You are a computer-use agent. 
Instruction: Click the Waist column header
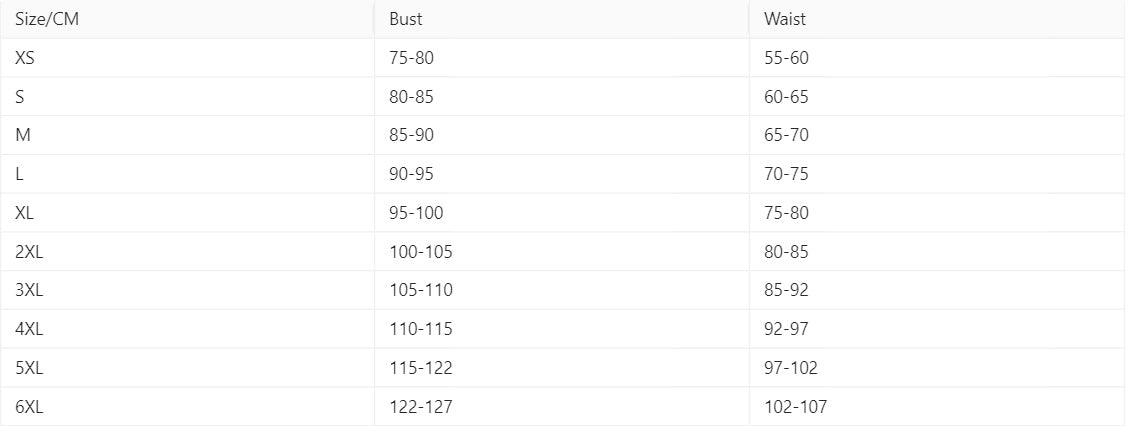coord(783,19)
